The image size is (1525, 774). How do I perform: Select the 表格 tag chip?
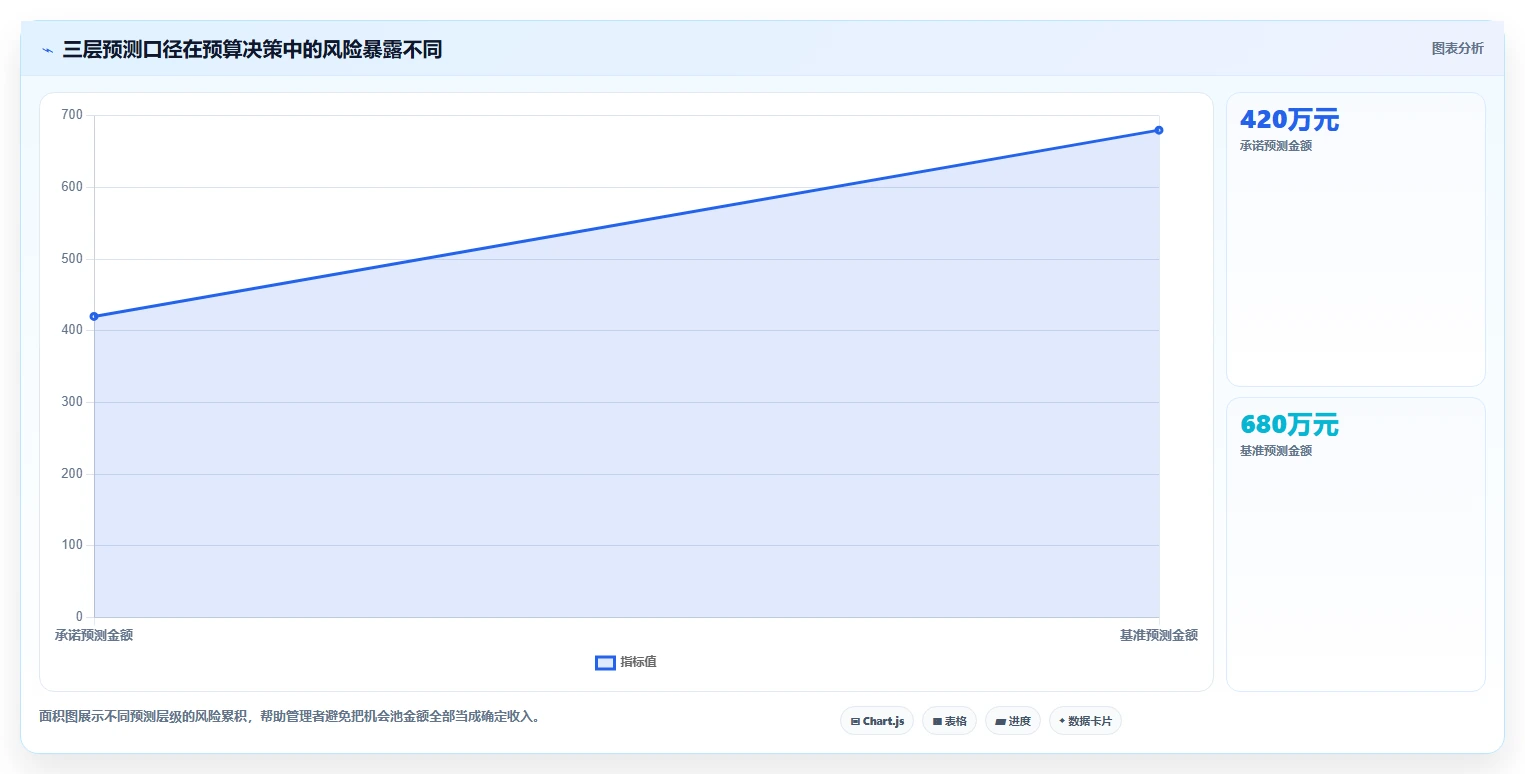949,721
